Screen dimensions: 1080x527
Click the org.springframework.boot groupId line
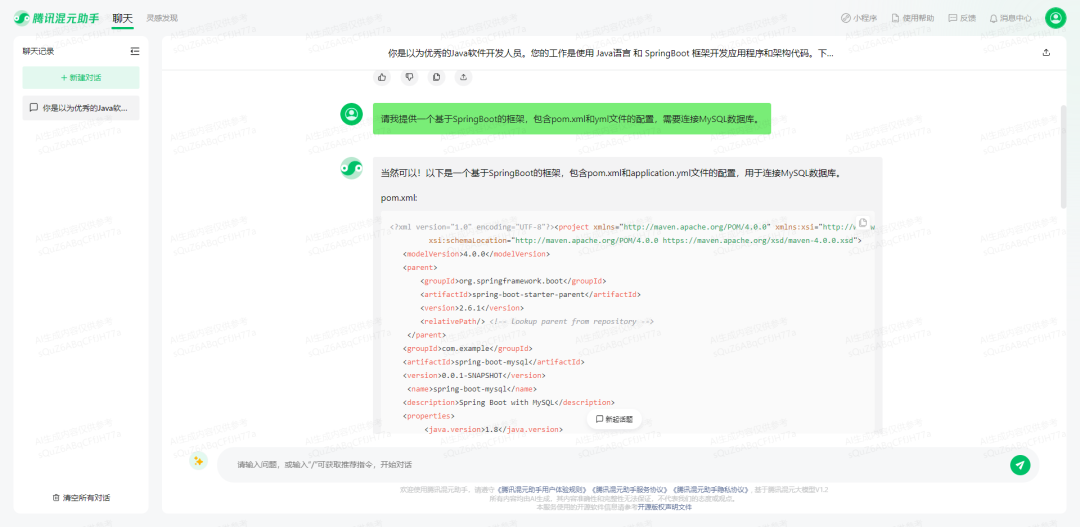pos(513,281)
